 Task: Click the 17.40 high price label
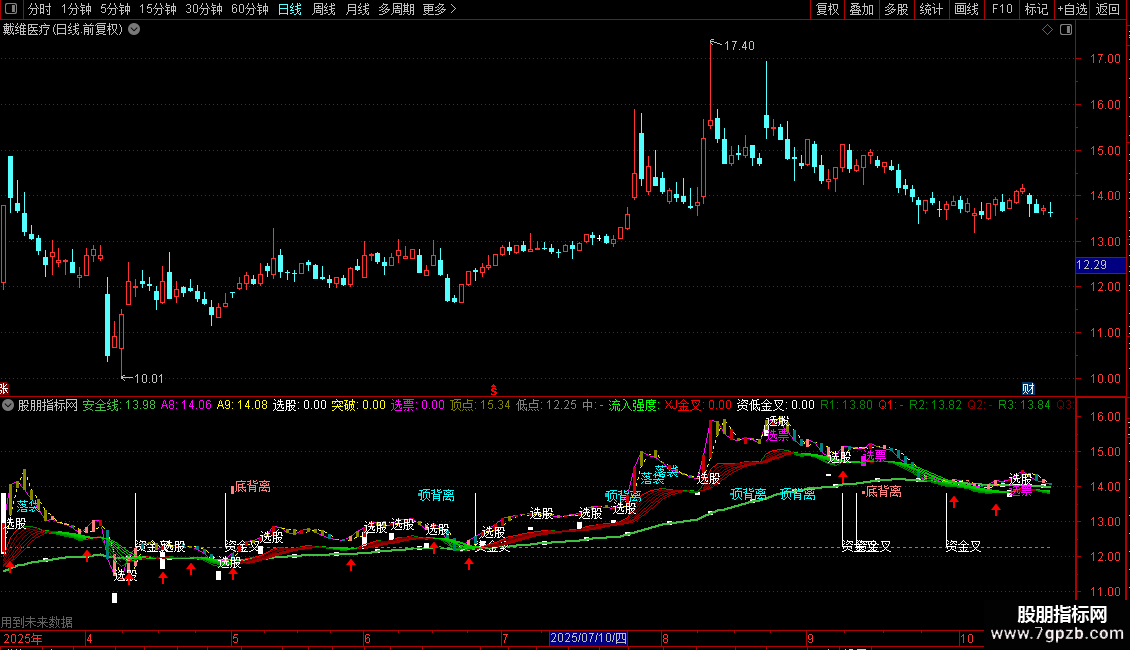(x=739, y=45)
